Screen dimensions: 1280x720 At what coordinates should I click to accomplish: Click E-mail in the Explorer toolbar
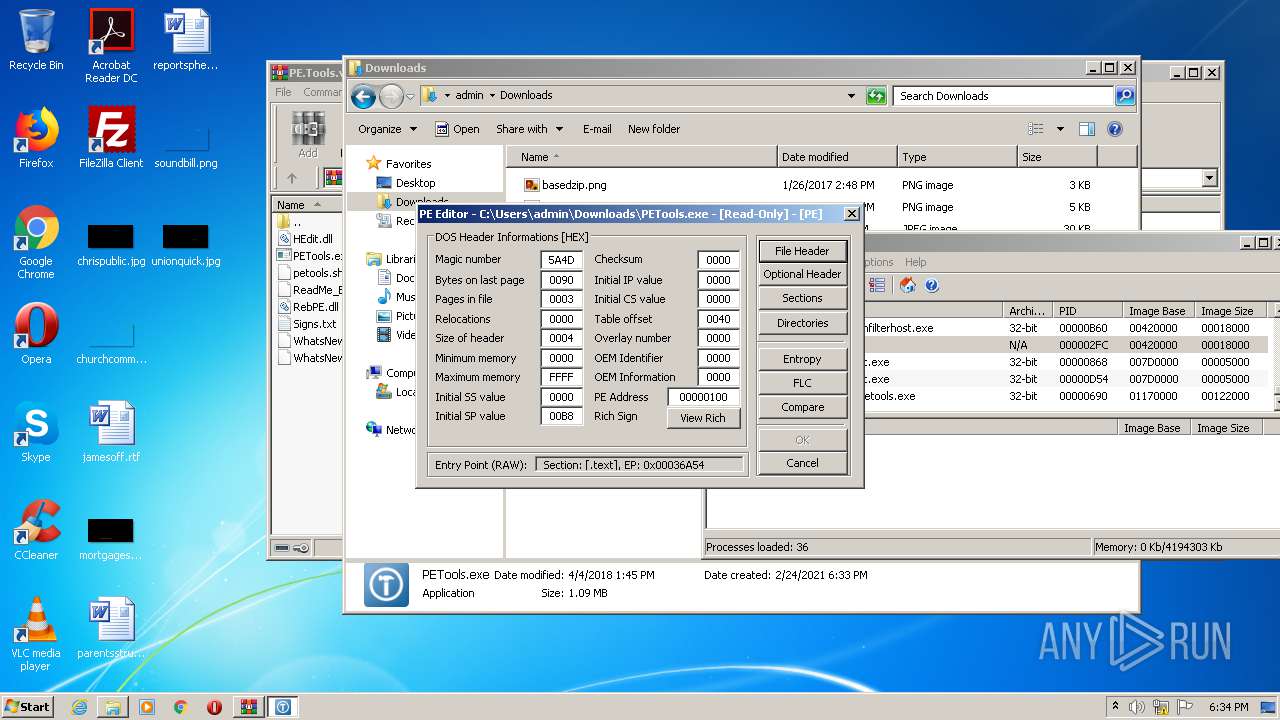click(x=597, y=129)
